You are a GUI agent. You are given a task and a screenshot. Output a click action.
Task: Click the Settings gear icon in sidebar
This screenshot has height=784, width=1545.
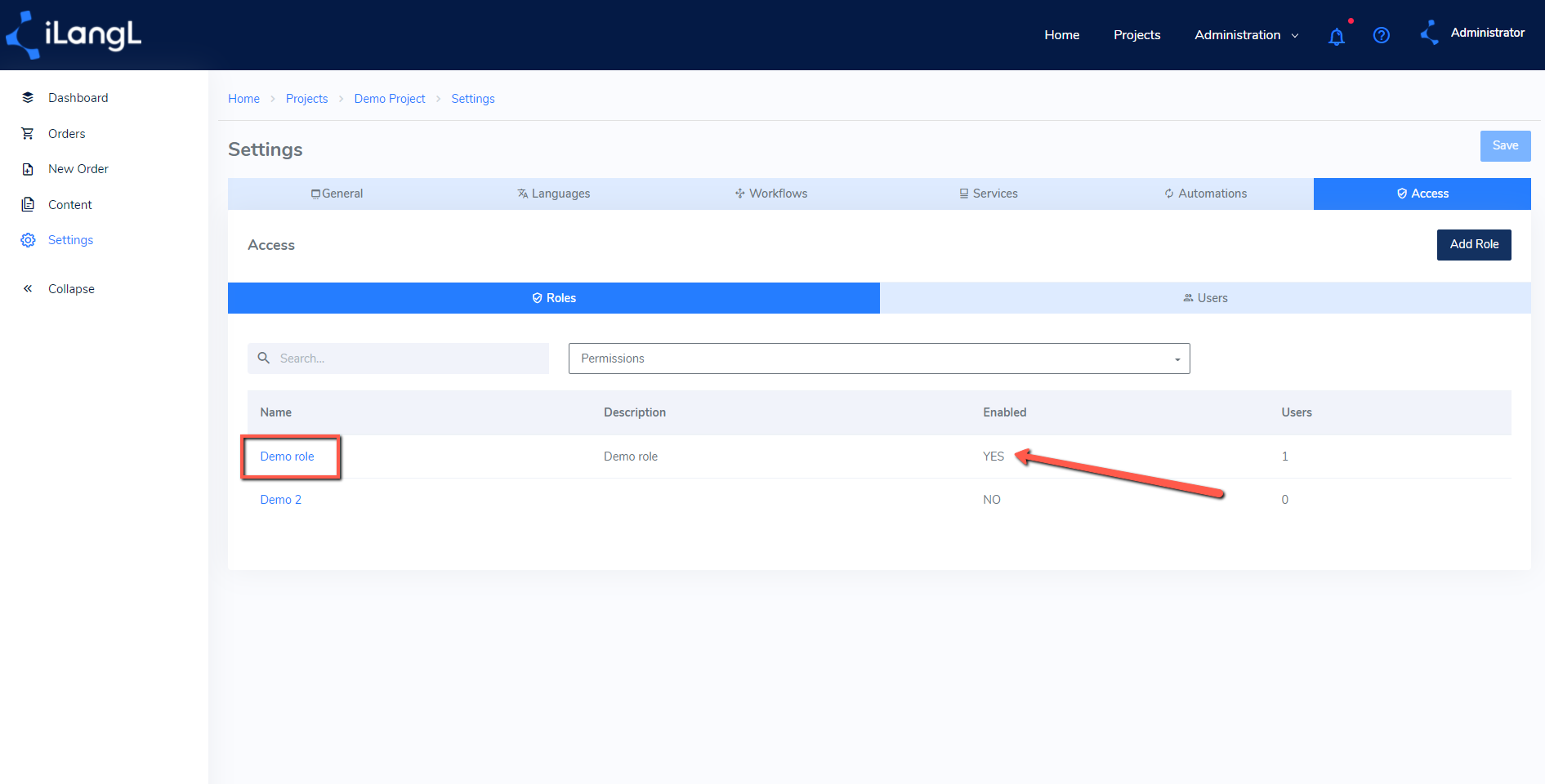point(28,240)
